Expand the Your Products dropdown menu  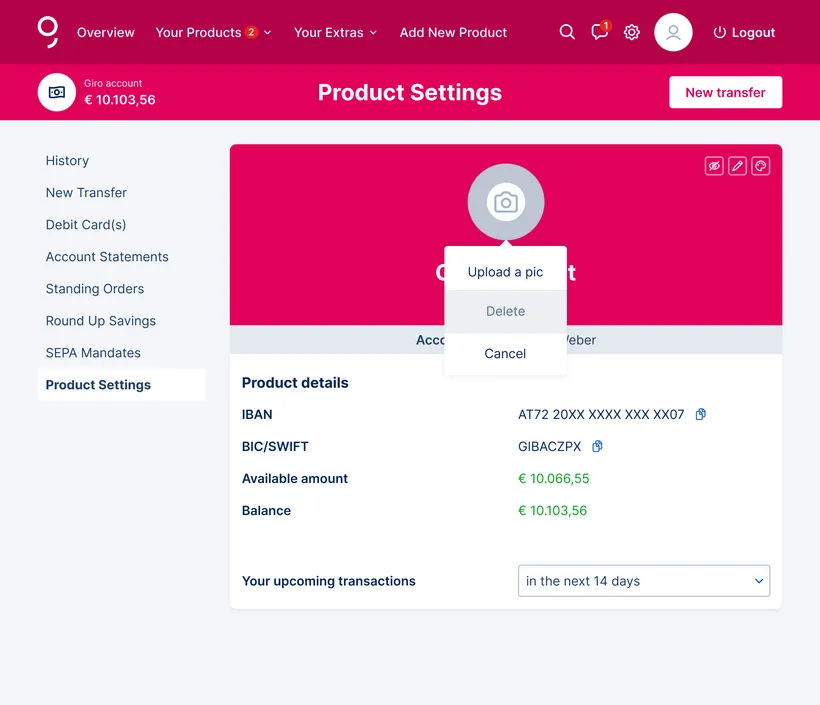(x=213, y=32)
